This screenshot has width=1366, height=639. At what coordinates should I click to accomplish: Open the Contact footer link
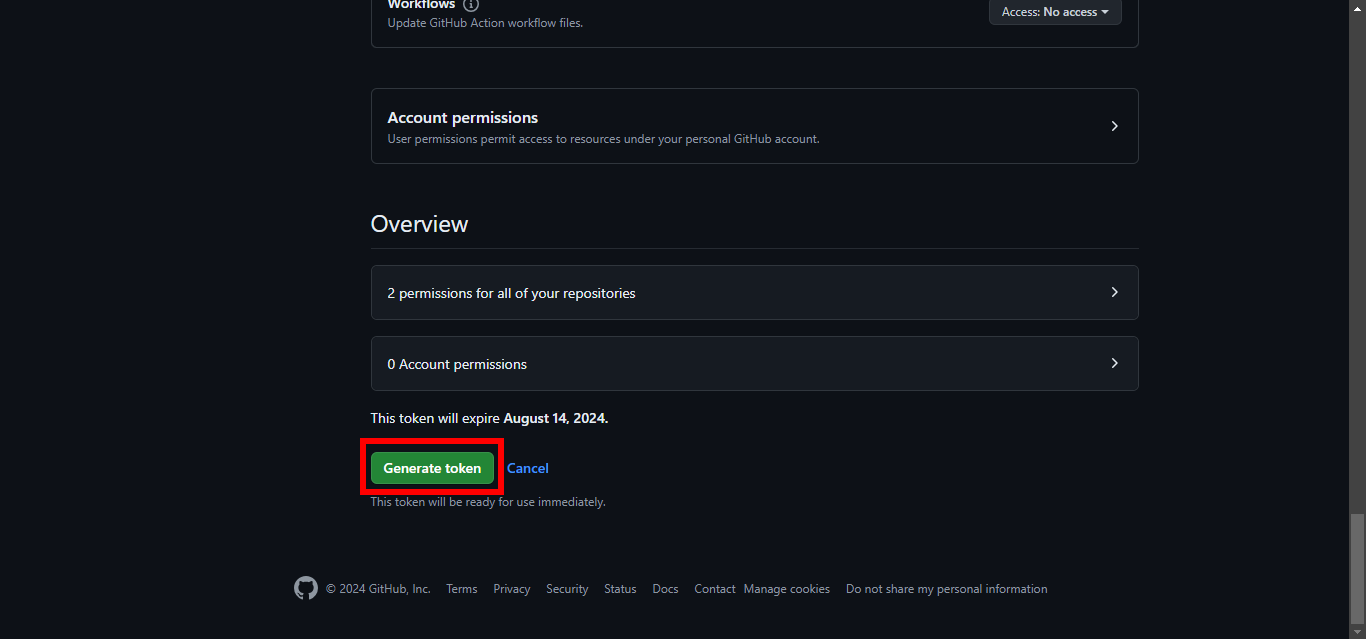click(x=715, y=589)
